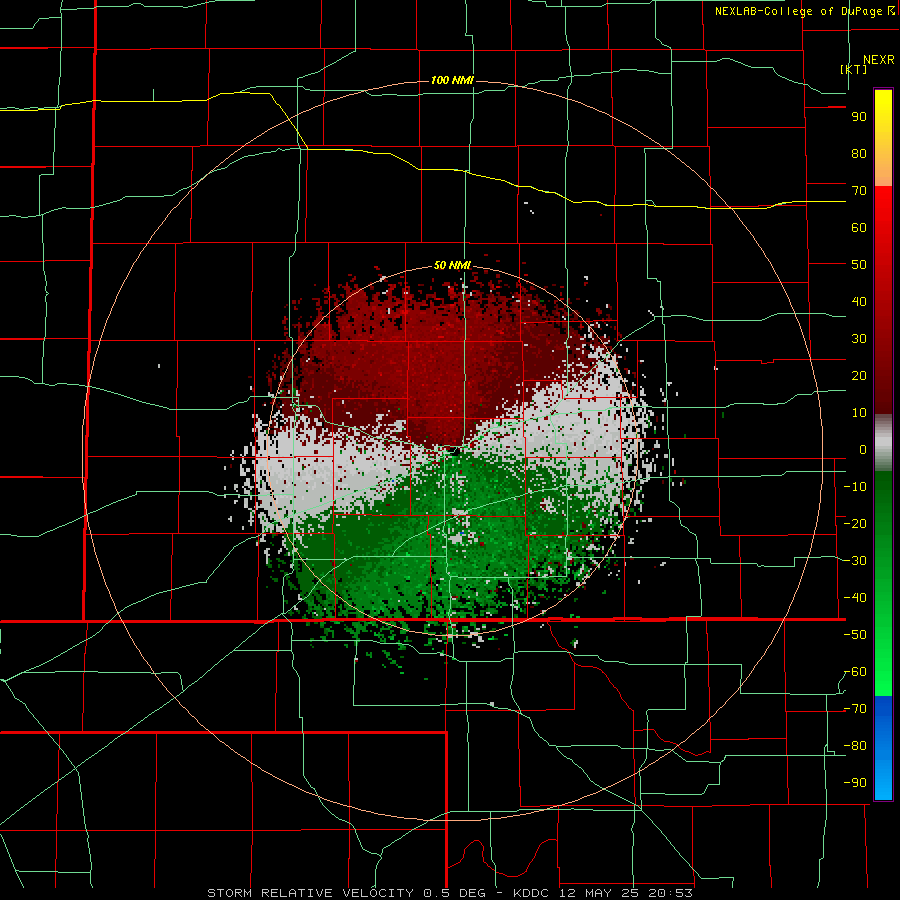Click the 50 value on velocity scale
Viewport: 900px width, 900px height.
point(859,265)
